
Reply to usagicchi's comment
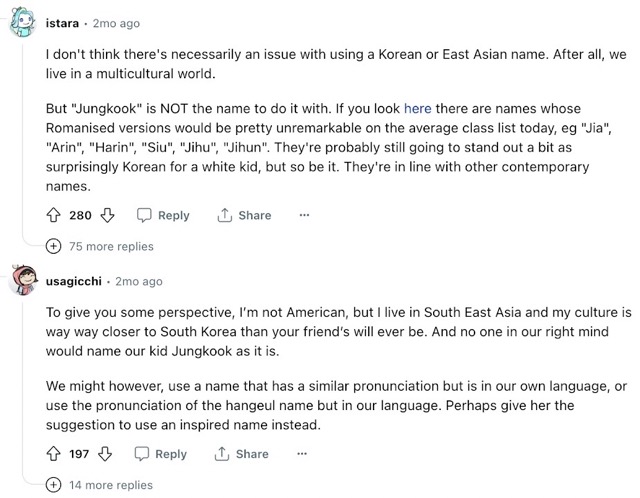click(x=161, y=454)
